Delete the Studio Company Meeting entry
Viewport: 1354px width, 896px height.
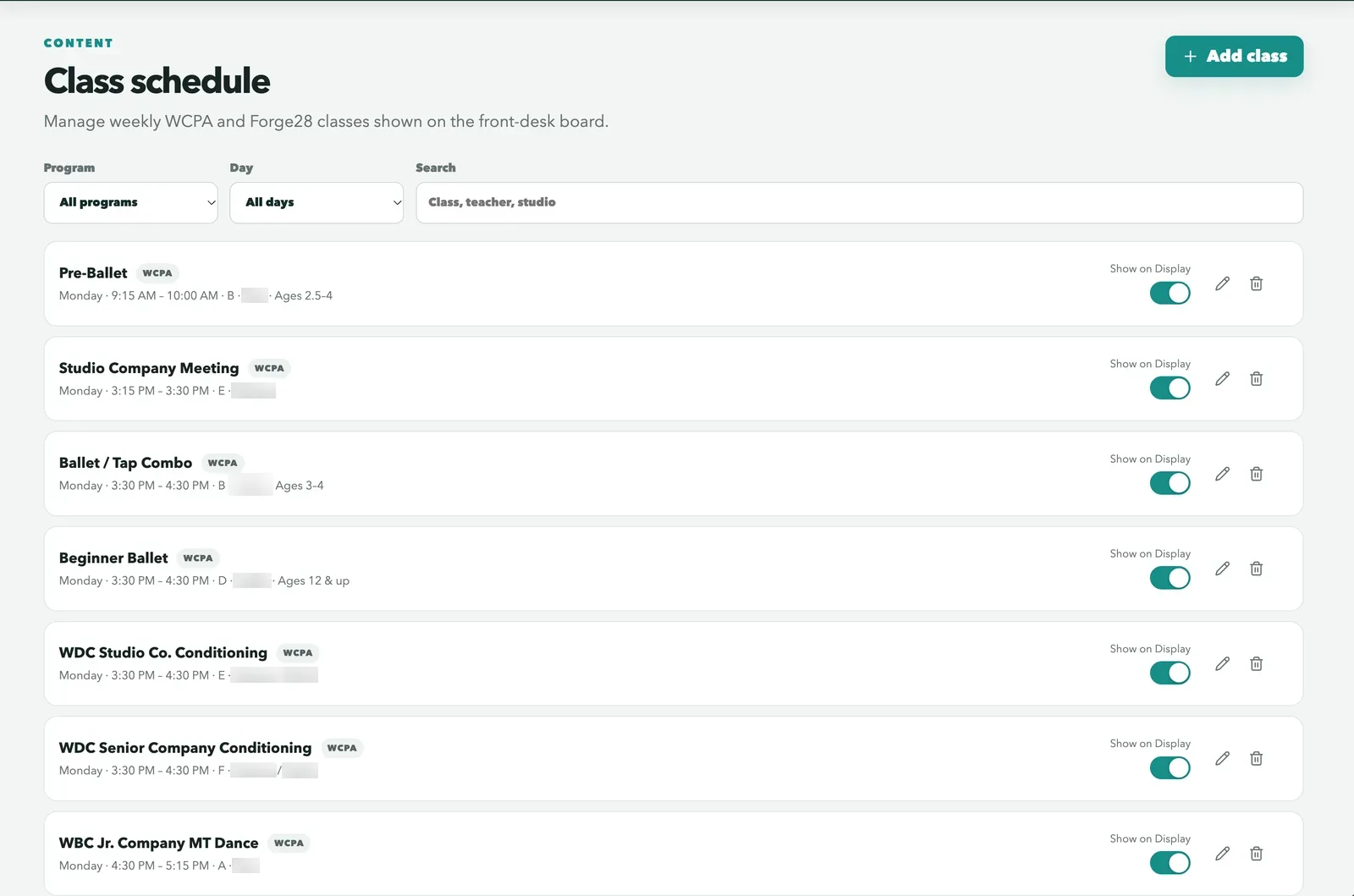tap(1256, 379)
